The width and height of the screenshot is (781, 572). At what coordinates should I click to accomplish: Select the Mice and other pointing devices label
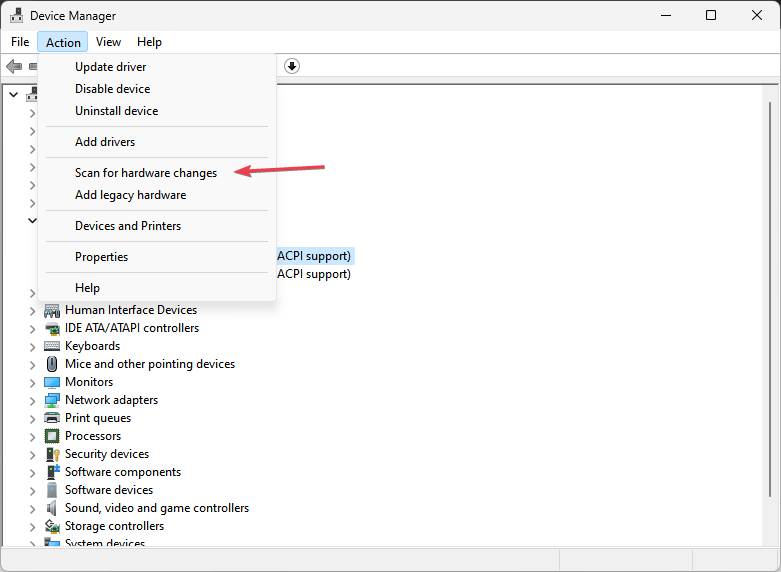[150, 364]
